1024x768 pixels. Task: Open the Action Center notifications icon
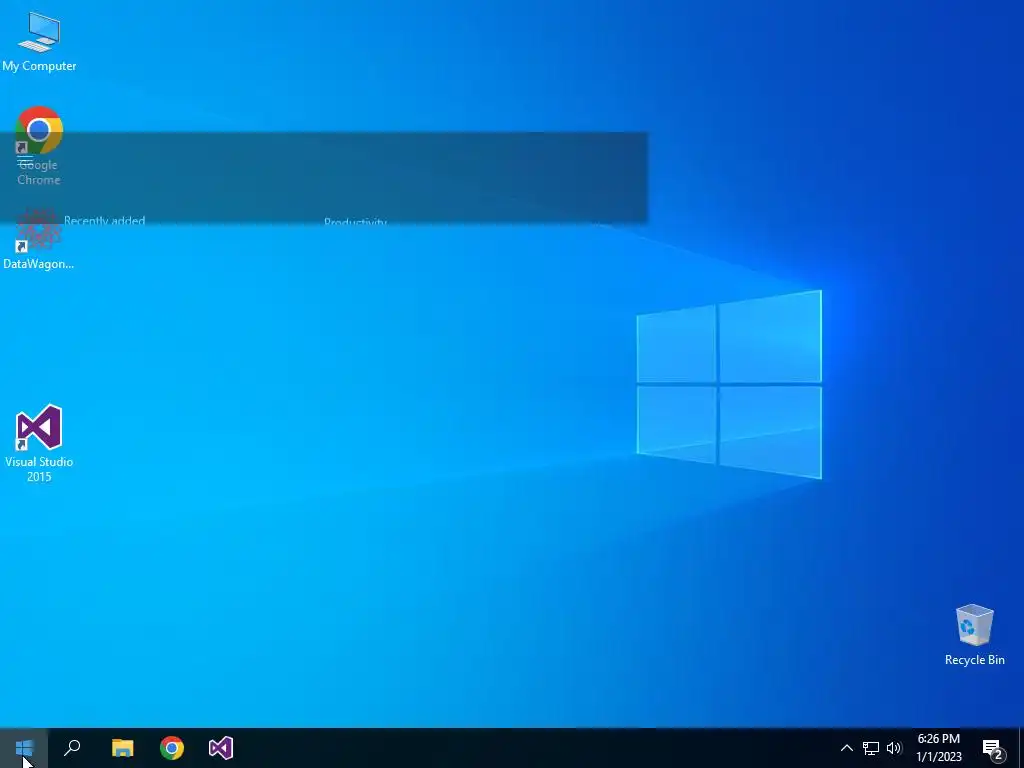[993, 750]
